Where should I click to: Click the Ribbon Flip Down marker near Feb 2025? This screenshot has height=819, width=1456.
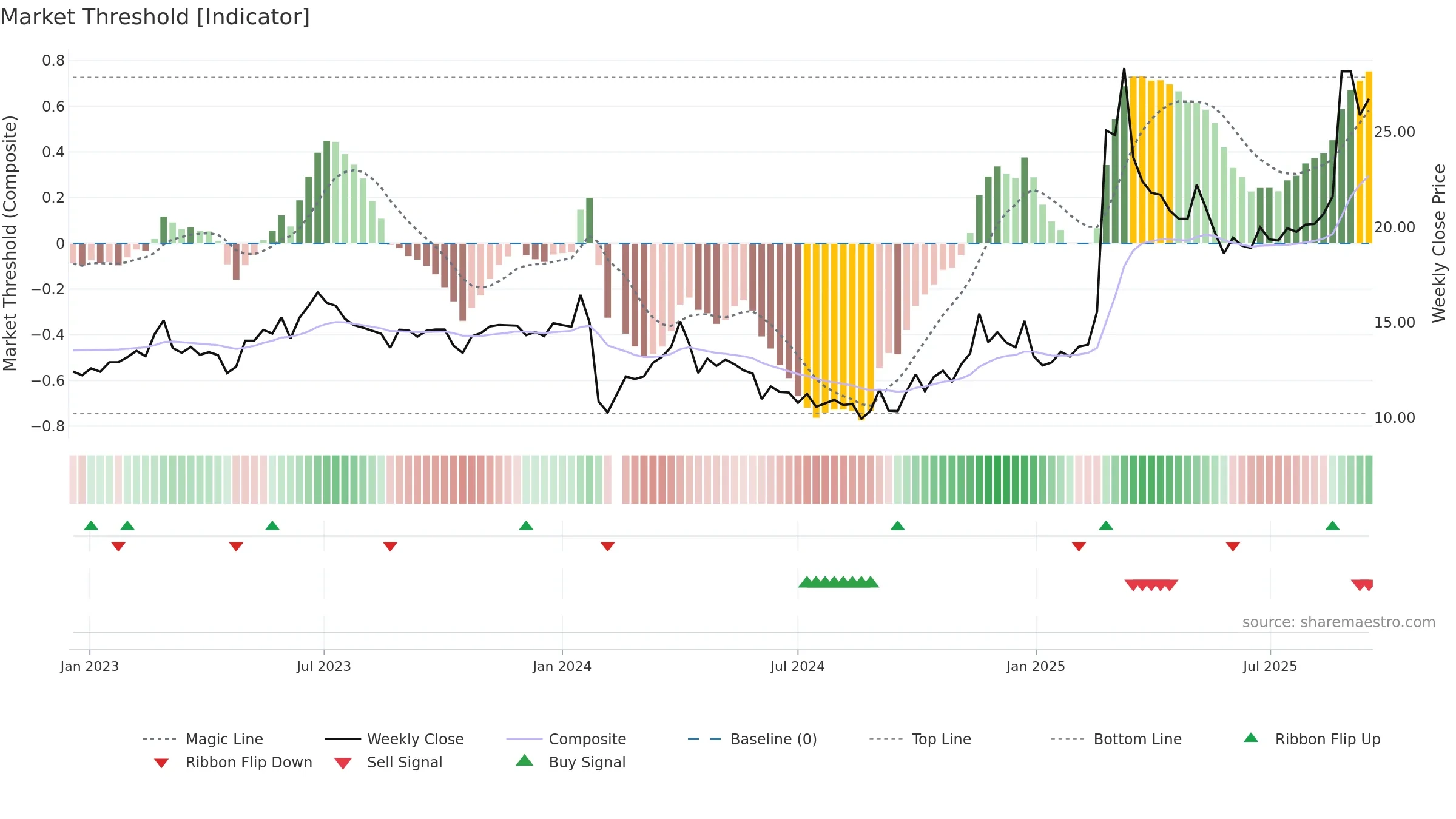(1079, 547)
